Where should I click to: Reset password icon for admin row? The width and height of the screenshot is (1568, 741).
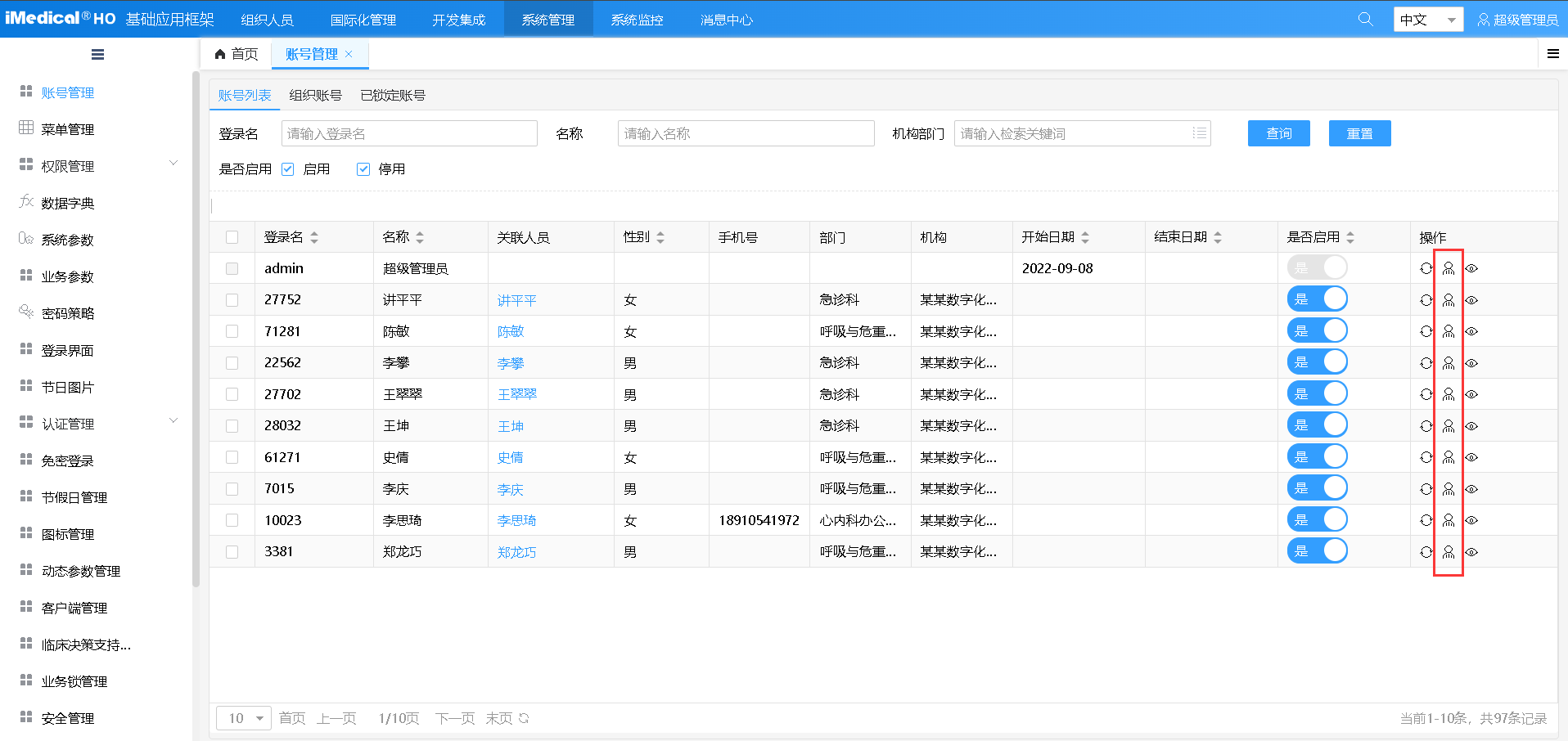1424,267
